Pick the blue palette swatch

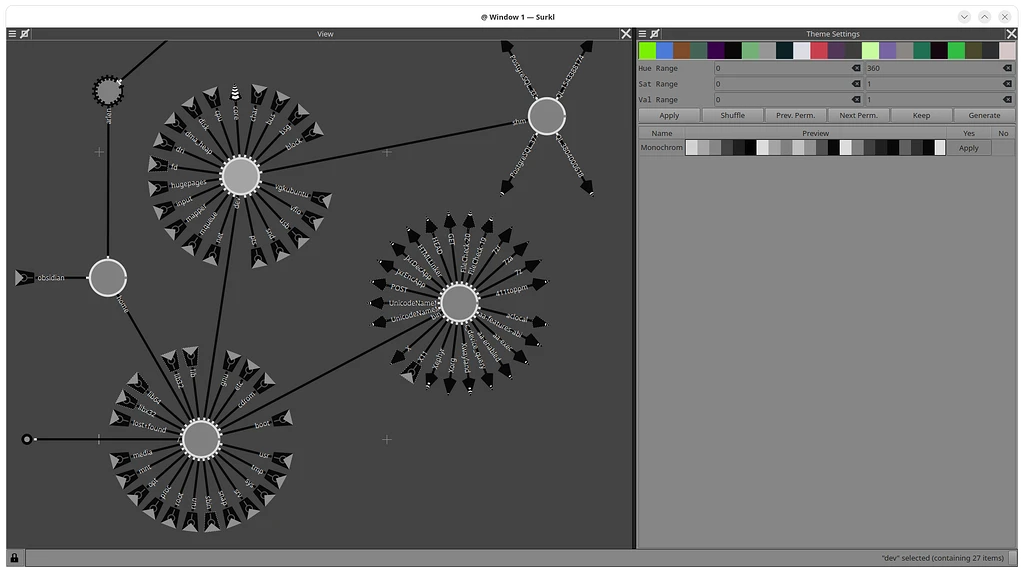coord(664,50)
